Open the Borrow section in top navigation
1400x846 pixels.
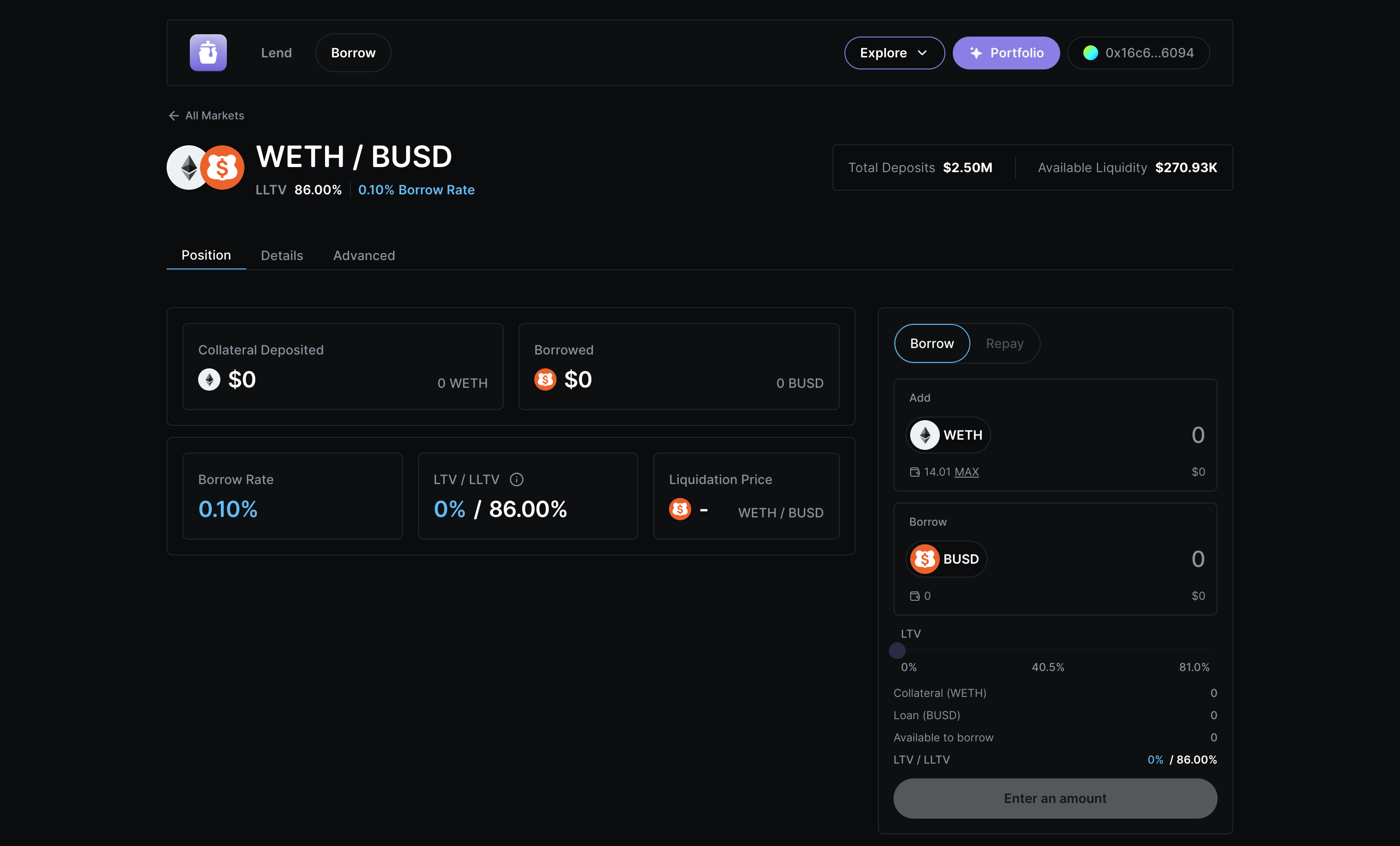pyautogui.click(x=353, y=53)
